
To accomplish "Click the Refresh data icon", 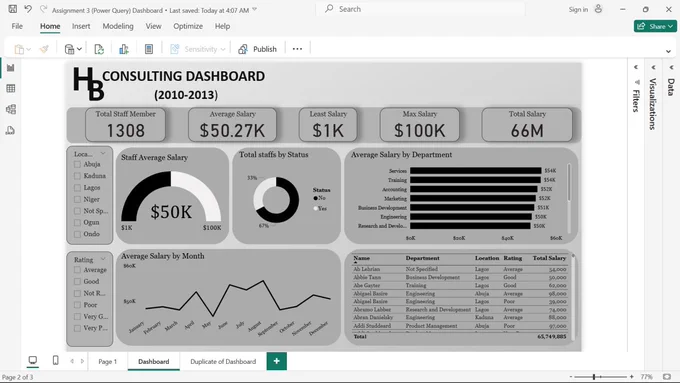I will click(99, 49).
